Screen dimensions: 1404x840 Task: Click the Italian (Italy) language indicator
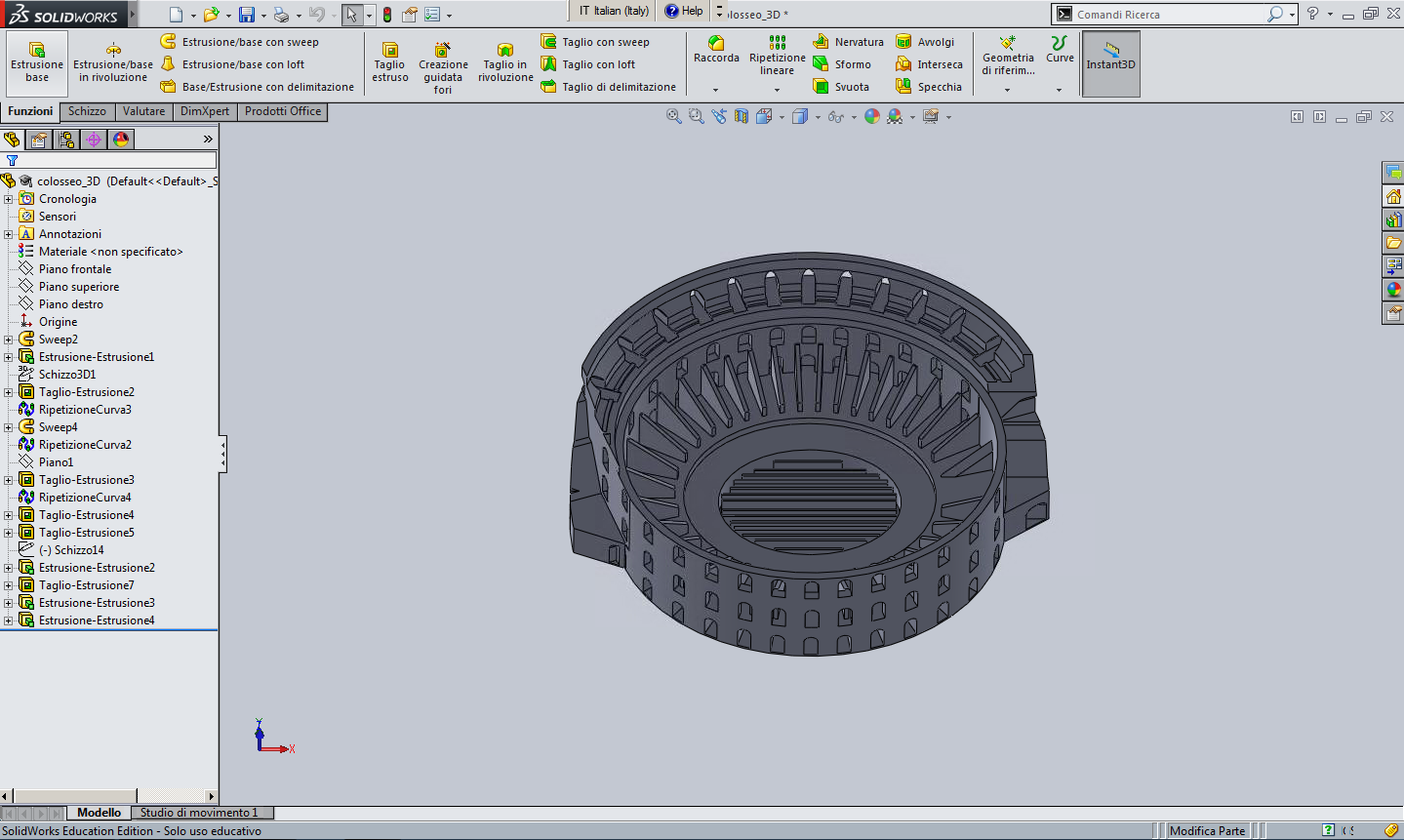(x=614, y=11)
